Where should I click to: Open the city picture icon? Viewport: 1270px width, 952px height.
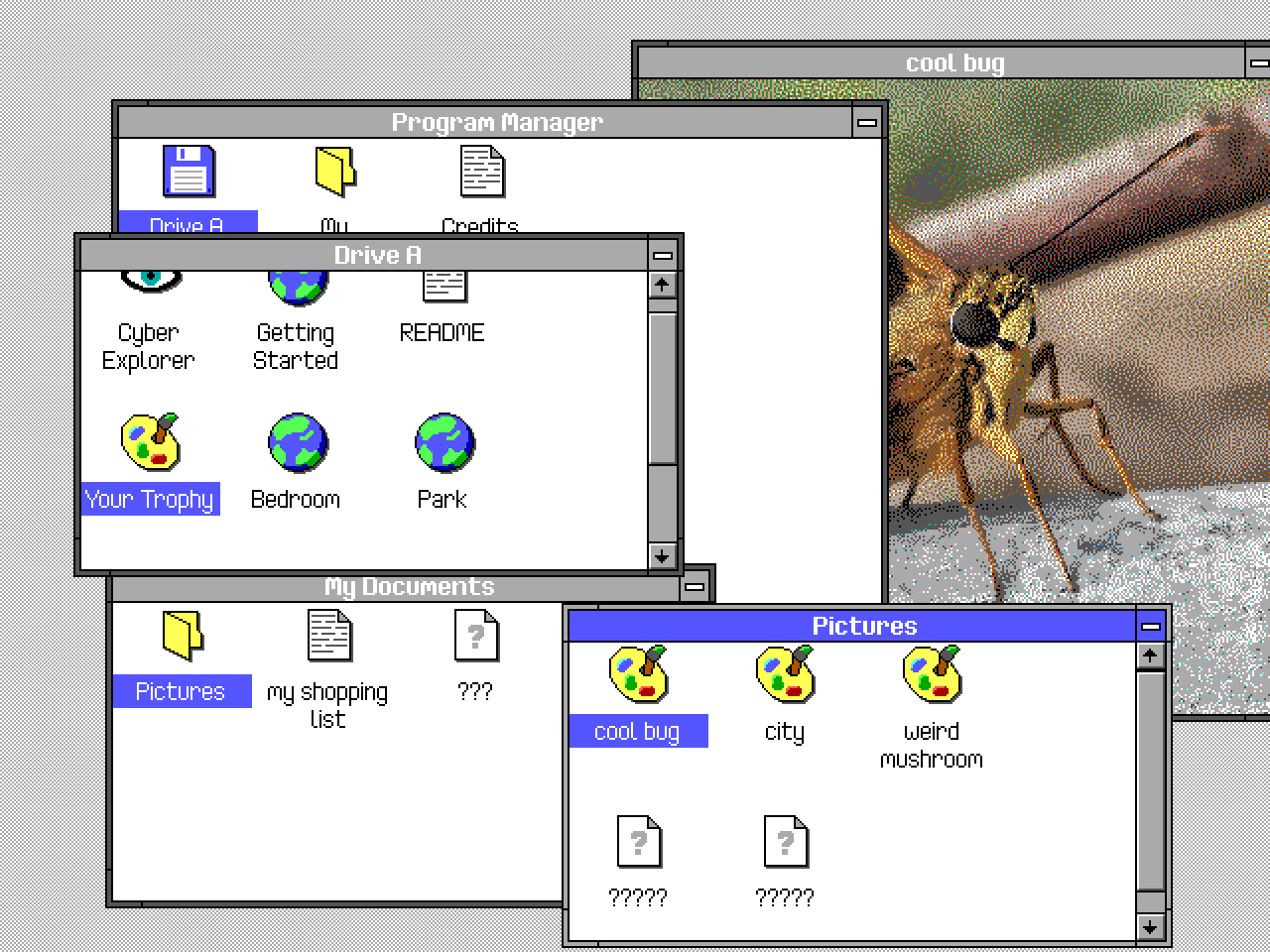click(x=785, y=674)
